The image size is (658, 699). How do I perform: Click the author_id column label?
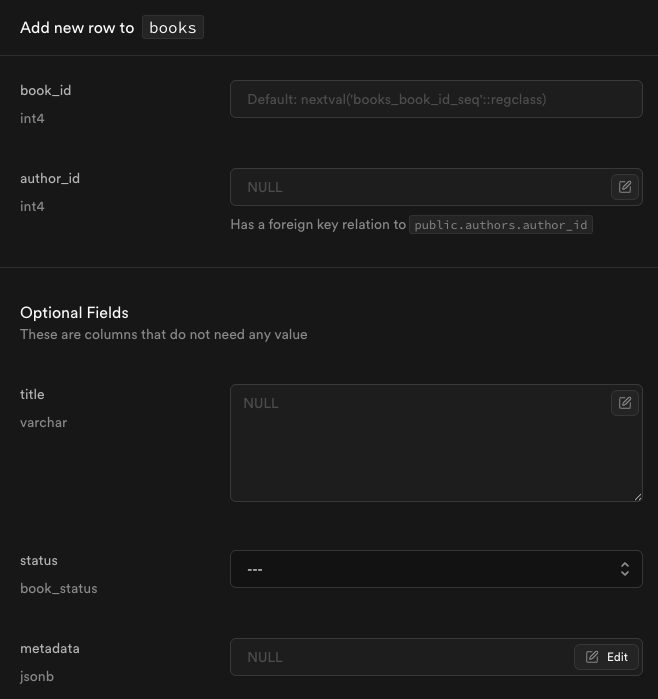point(50,178)
